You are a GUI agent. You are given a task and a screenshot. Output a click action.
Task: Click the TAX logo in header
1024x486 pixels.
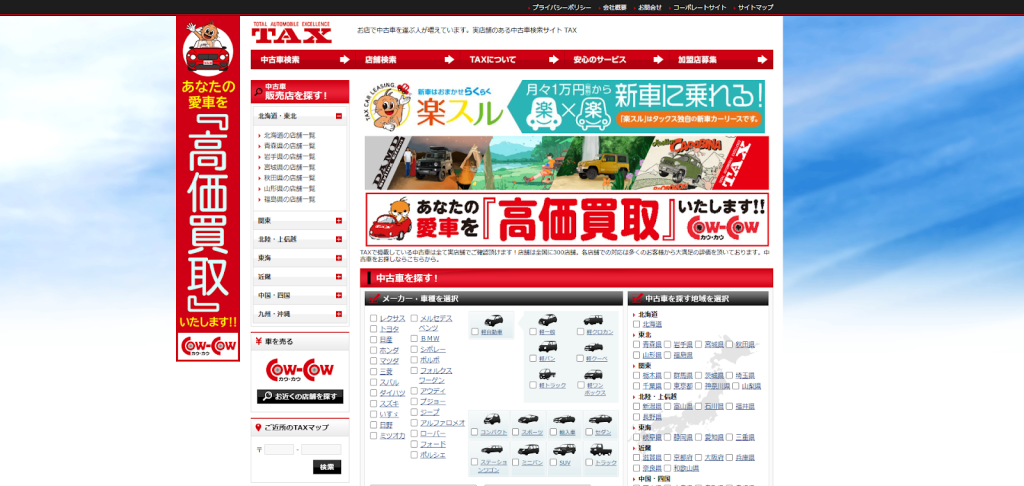(291, 34)
